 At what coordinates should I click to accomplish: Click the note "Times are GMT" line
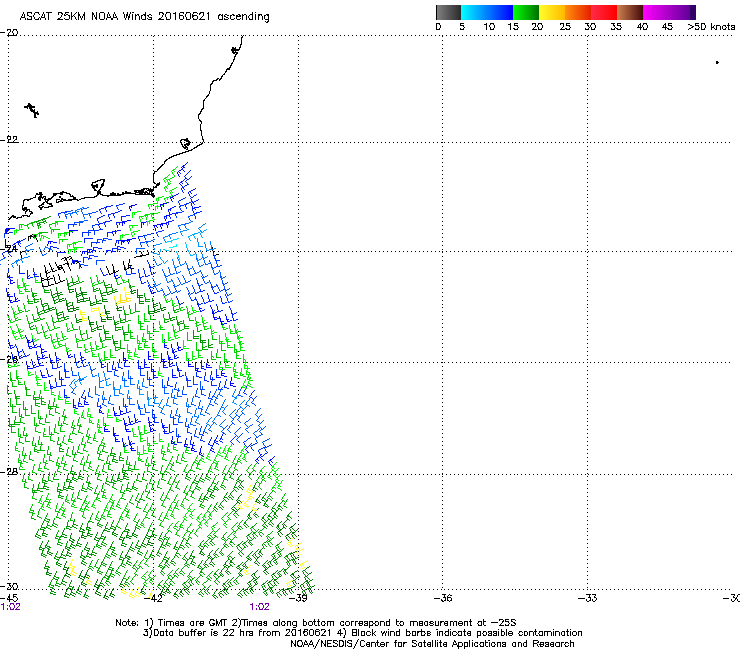coord(316,623)
